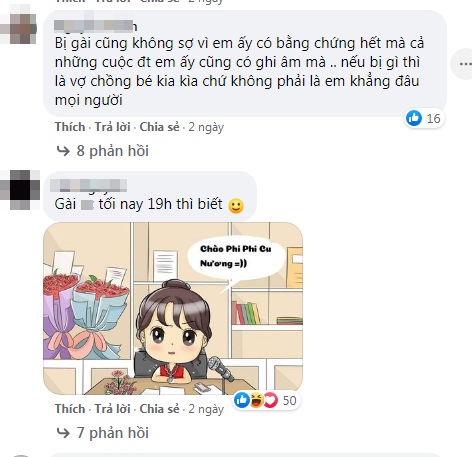472x457 pixels.
Task: Open the three-dot comment options menu
Action: pos(465,64)
